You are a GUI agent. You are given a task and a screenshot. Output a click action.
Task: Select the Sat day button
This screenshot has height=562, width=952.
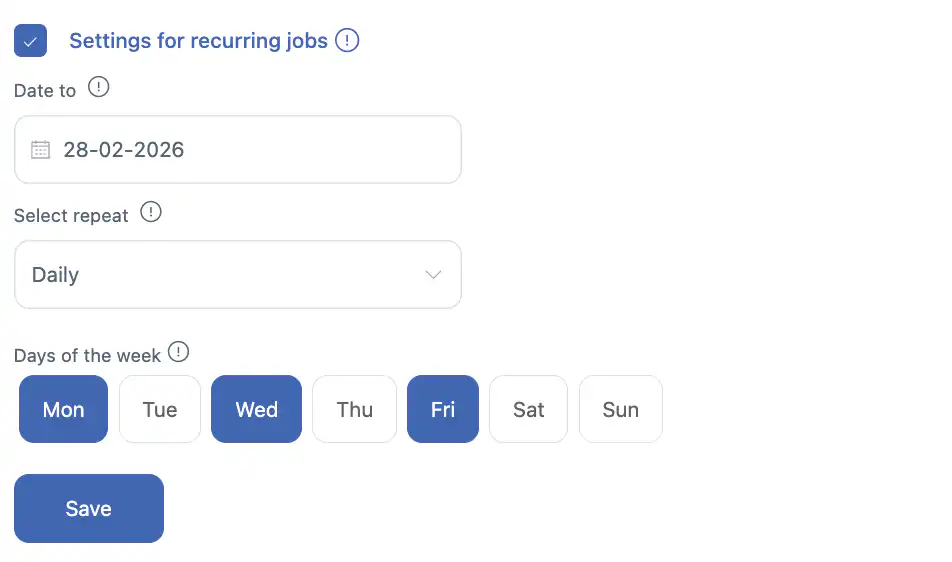coord(528,409)
